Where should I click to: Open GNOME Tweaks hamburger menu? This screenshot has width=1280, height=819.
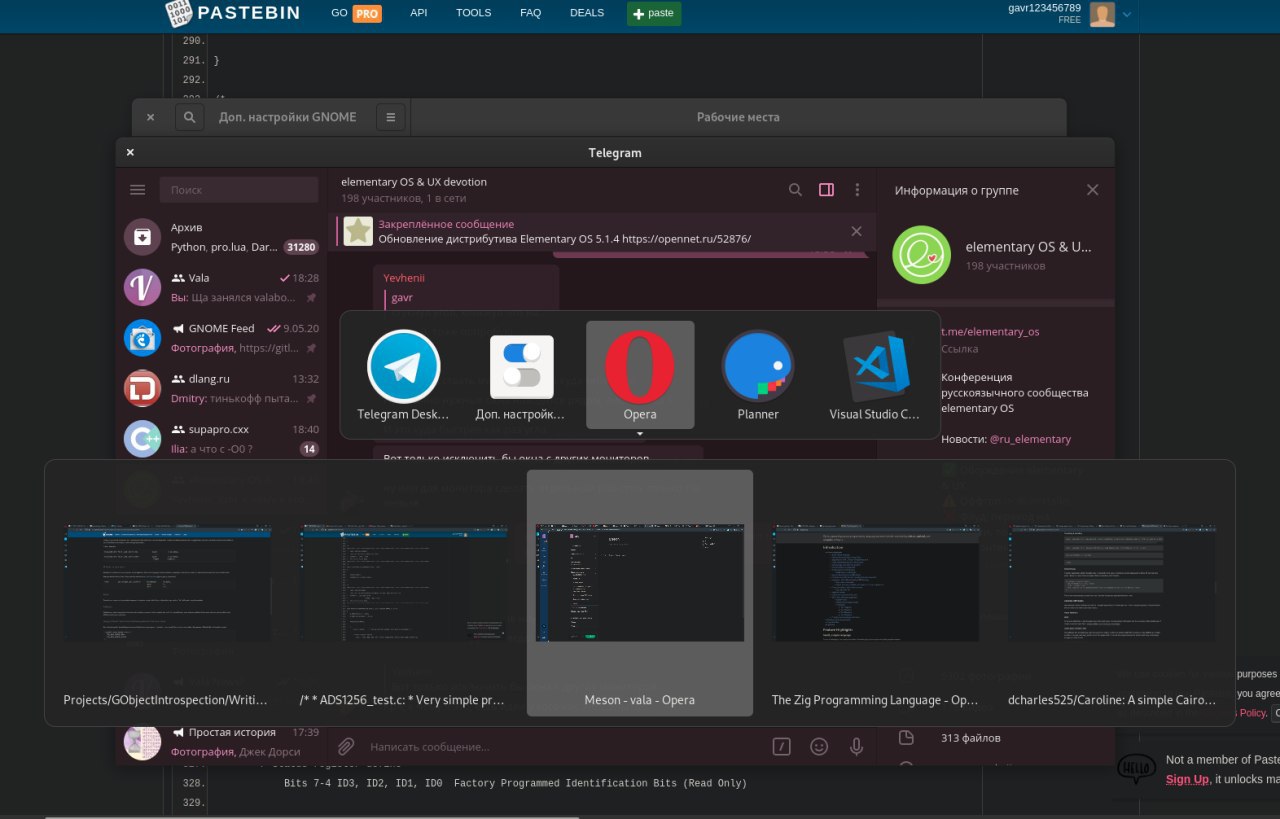click(391, 117)
